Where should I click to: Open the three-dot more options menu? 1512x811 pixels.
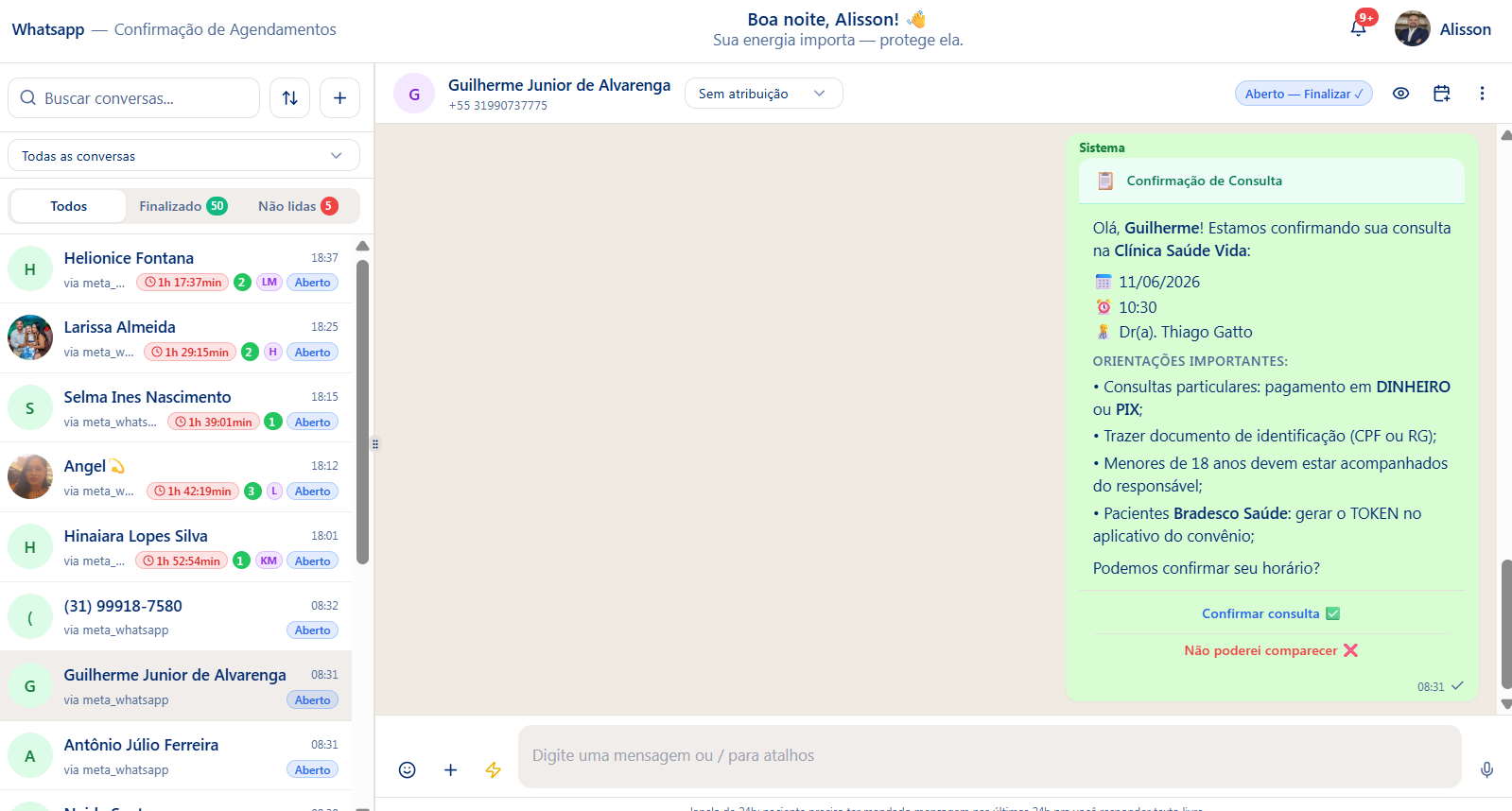1482,94
